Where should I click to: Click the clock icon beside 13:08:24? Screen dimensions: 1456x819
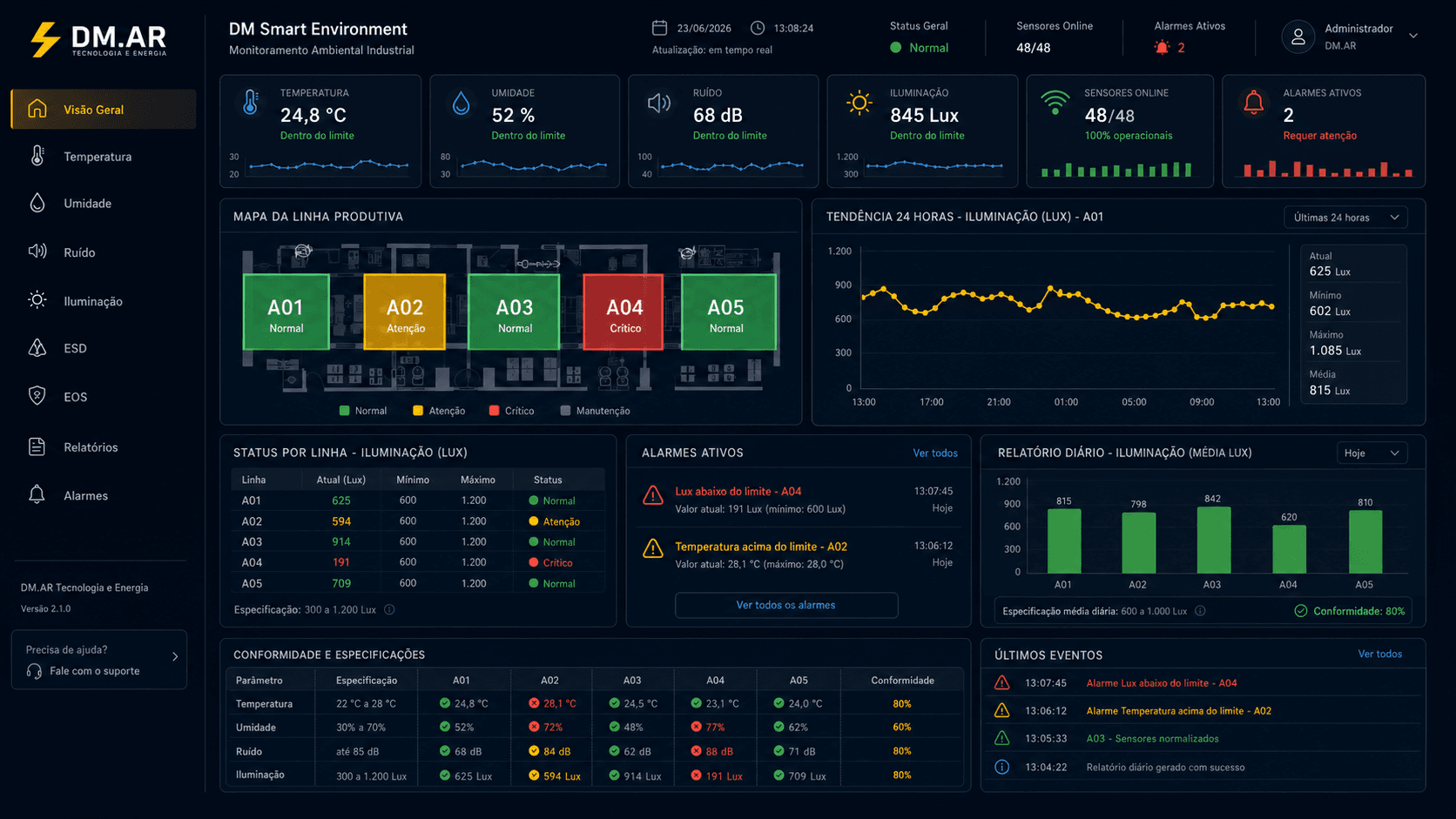[x=758, y=28]
